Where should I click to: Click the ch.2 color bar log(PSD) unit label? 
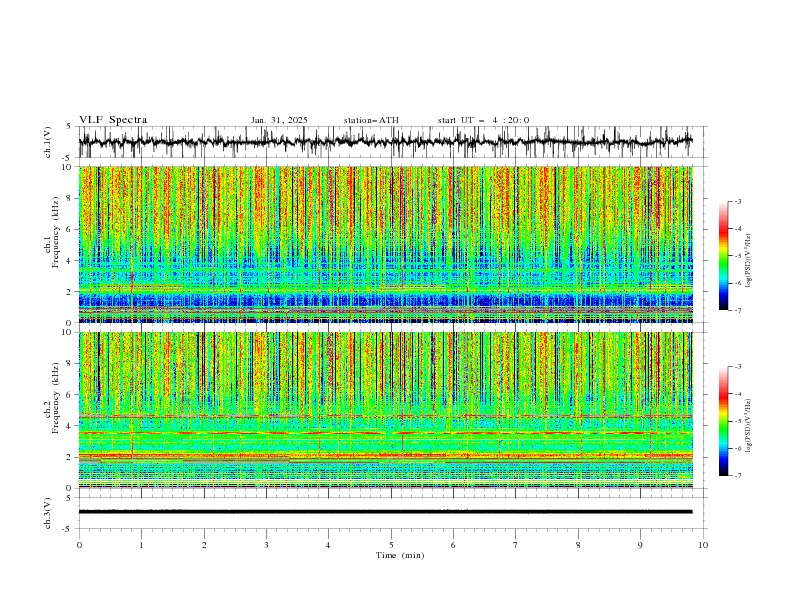pos(749,426)
